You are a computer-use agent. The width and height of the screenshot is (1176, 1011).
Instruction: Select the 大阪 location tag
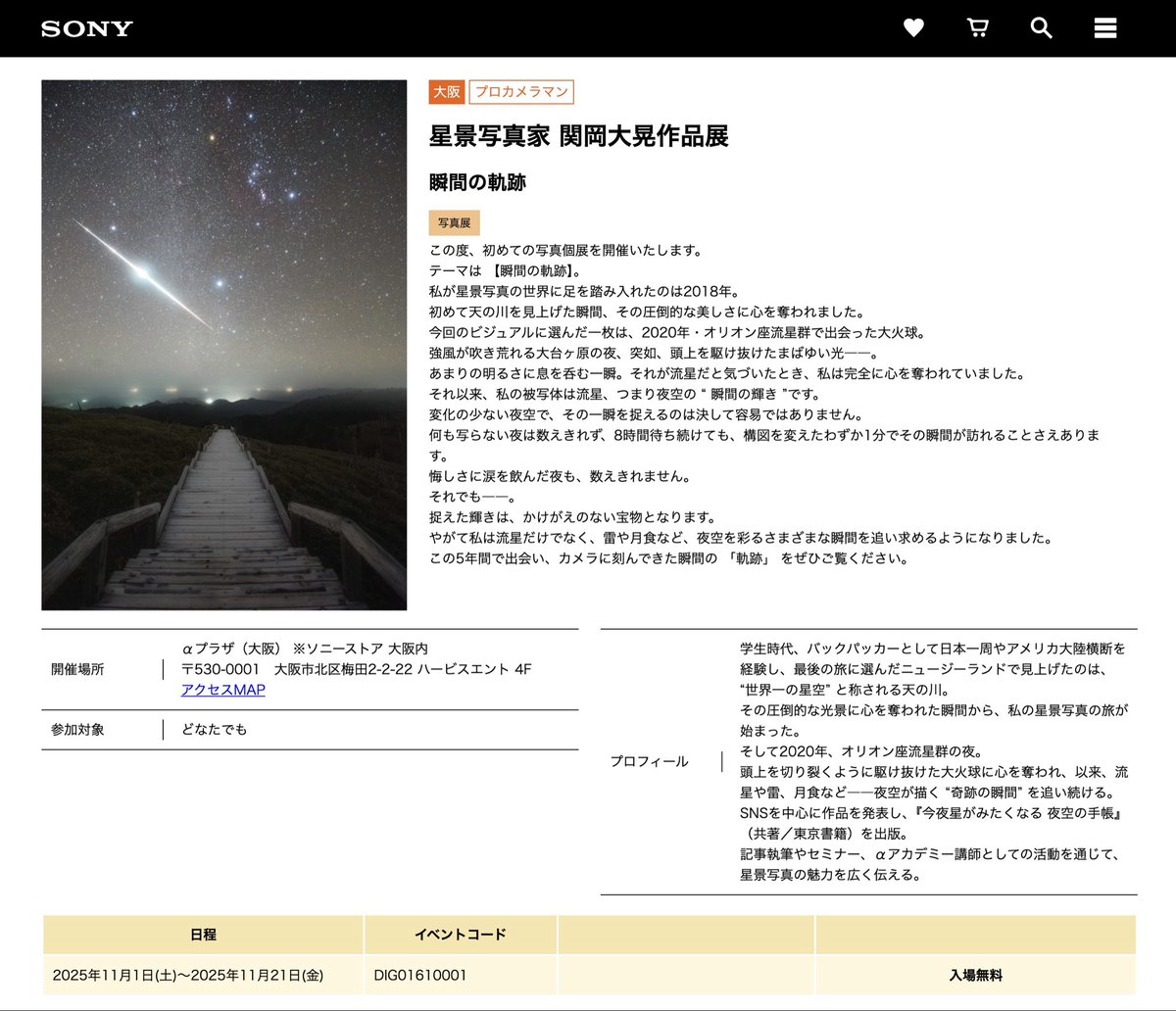pyautogui.click(x=447, y=92)
